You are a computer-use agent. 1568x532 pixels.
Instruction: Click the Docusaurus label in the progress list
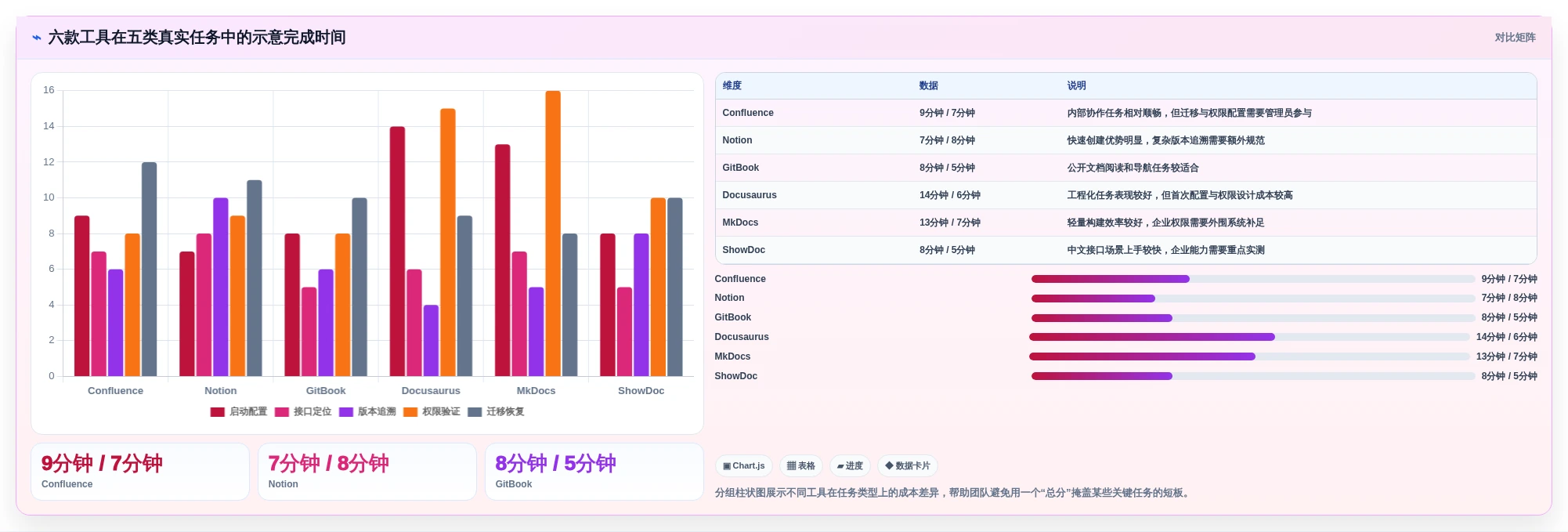coord(742,337)
